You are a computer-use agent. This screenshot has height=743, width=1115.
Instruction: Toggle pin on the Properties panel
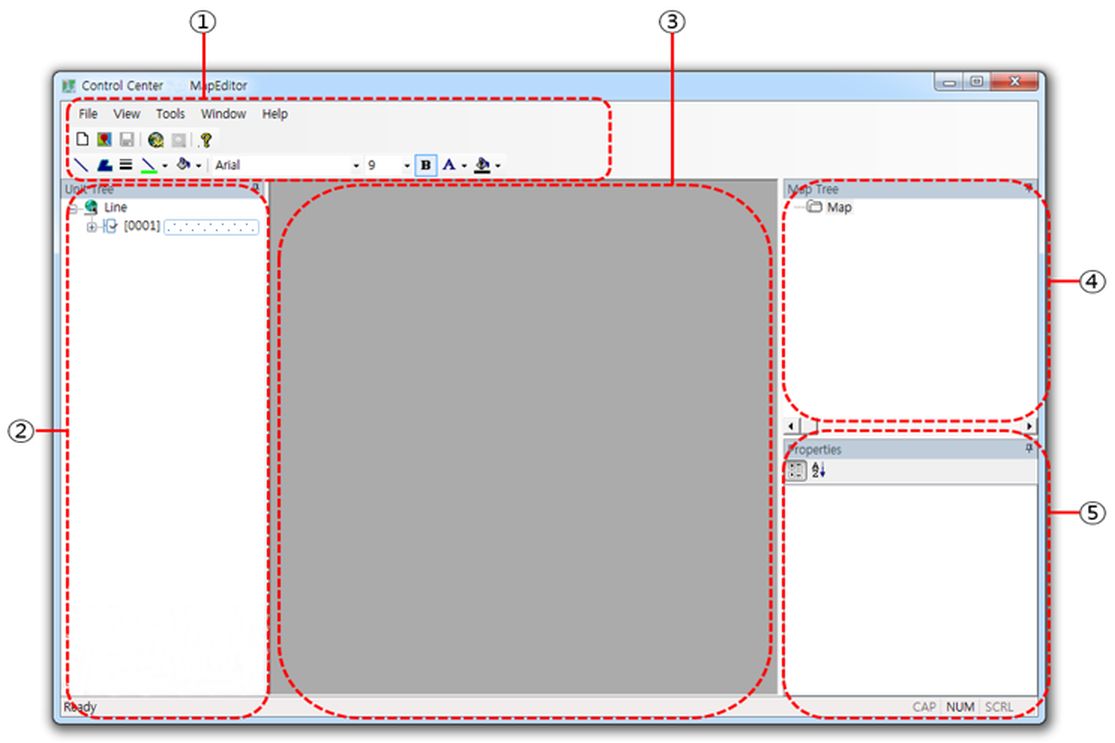point(1029,450)
